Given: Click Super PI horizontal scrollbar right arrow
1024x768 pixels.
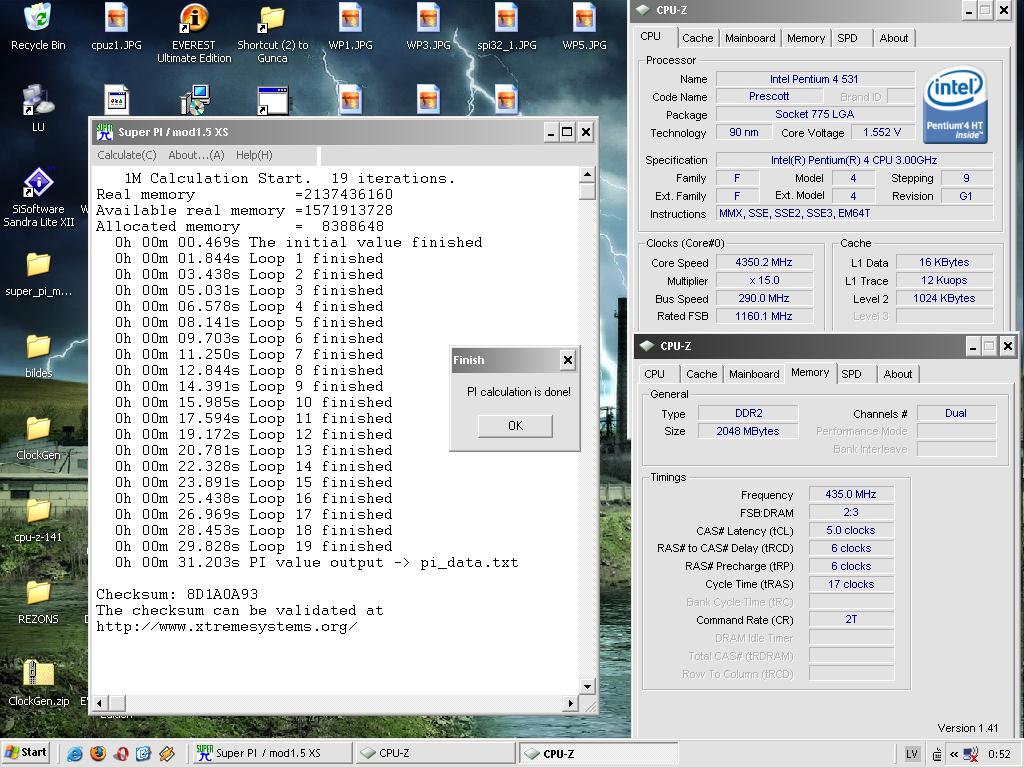Looking at the screenshot, I should [x=571, y=703].
